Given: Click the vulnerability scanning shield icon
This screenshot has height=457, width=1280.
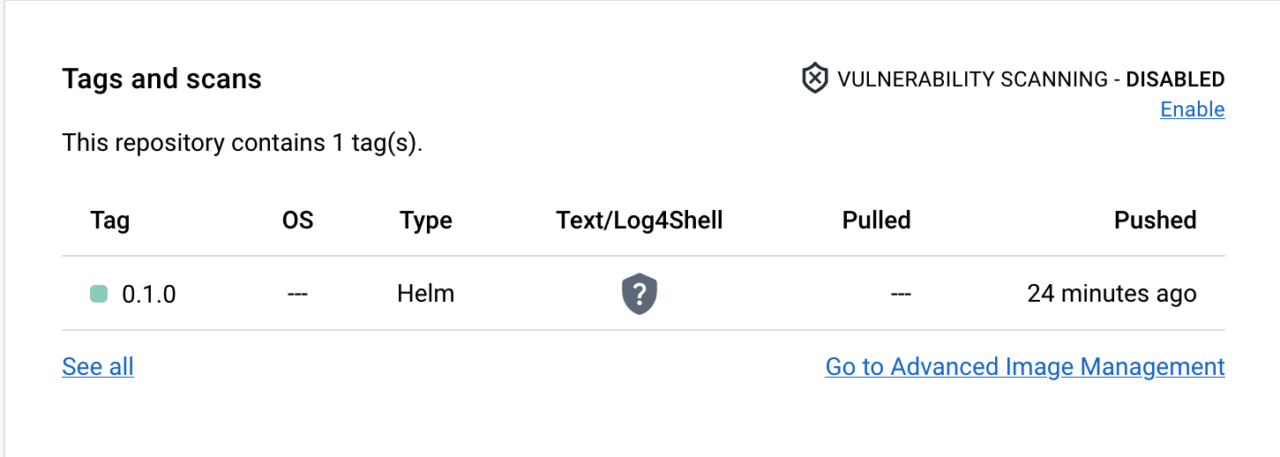Looking at the screenshot, I should pyautogui.click(x=815, y=78).
